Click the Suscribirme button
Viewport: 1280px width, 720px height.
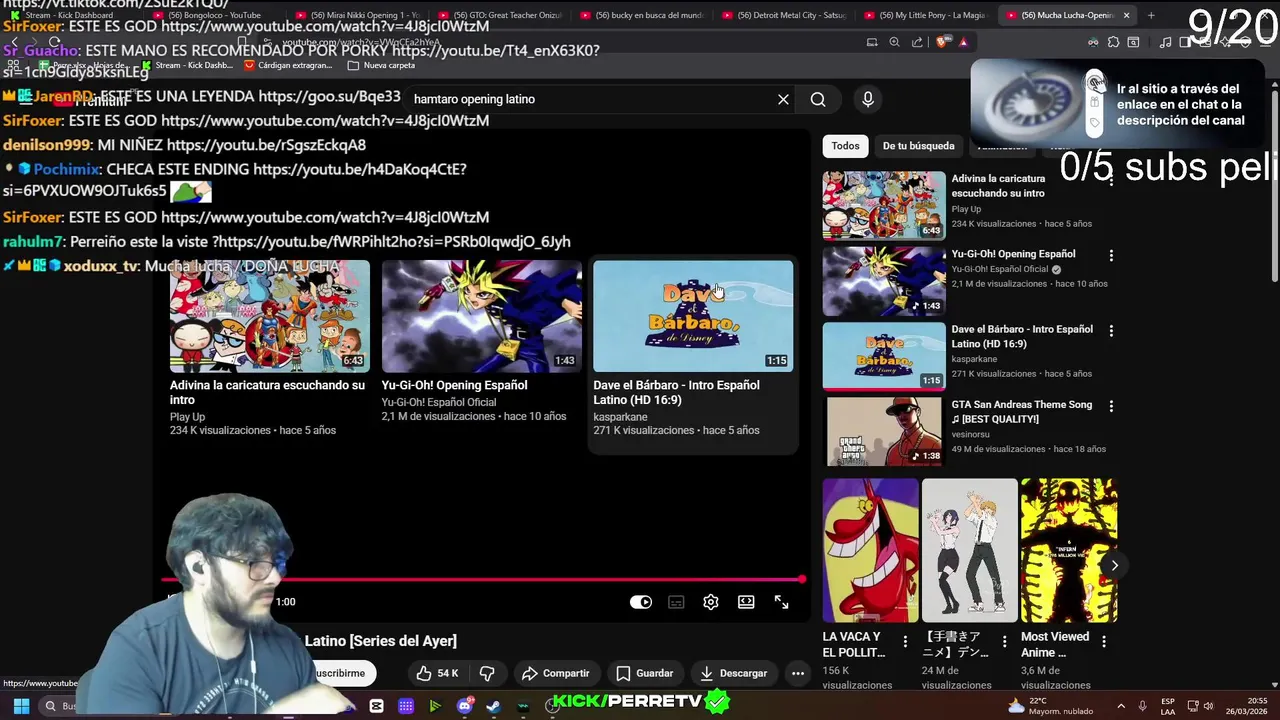[x=341, y=673]
